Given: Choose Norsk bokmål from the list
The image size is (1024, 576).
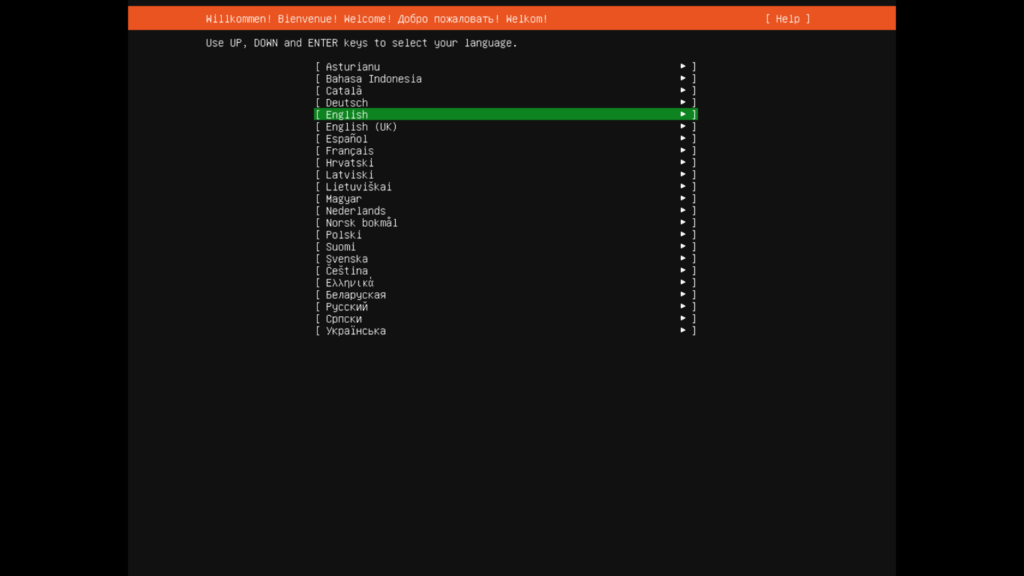Looking at the screenshot, I should (505, 223).
